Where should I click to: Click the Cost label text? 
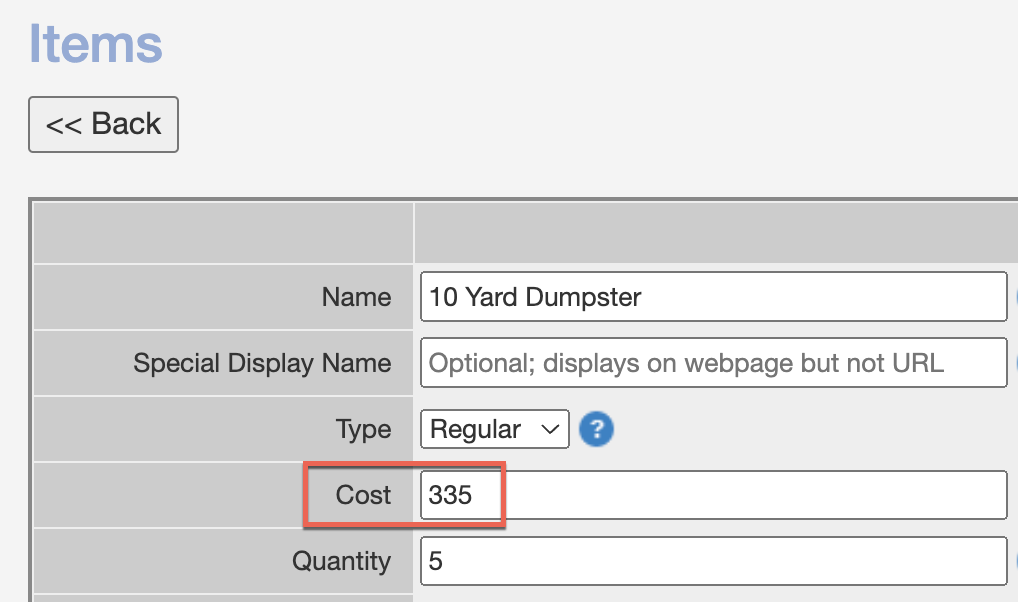click(x=363, y=495)
